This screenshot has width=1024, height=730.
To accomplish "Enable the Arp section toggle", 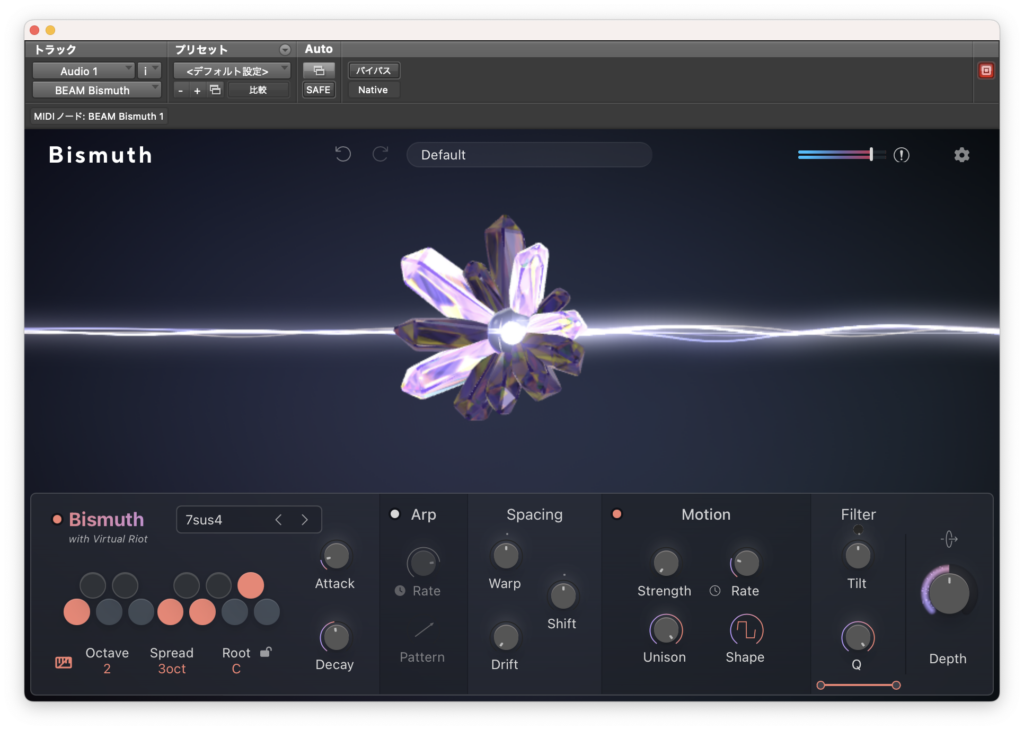I will click(394, 514).
